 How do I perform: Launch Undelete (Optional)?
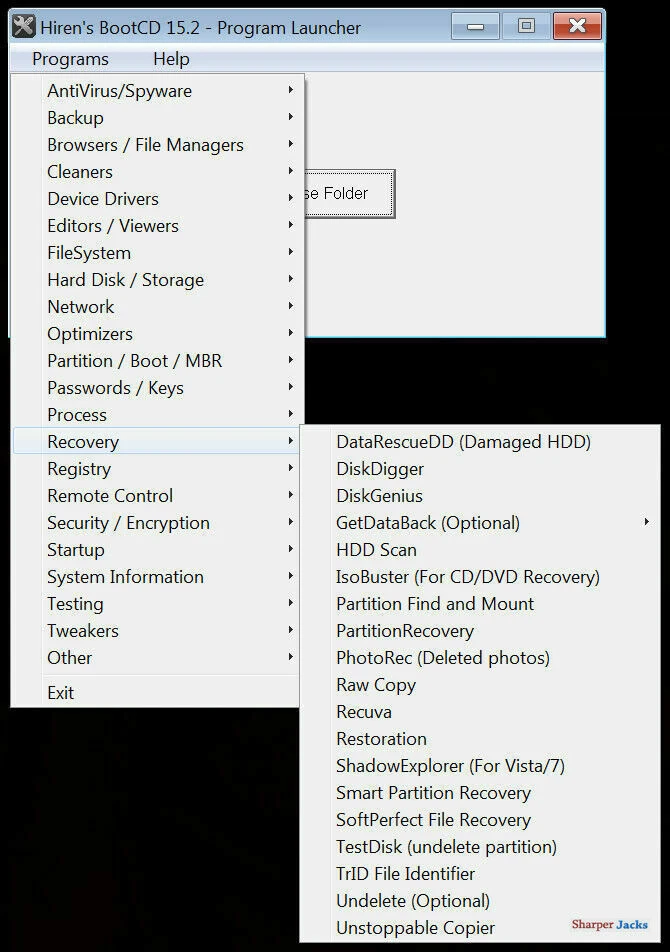[479, 901]
